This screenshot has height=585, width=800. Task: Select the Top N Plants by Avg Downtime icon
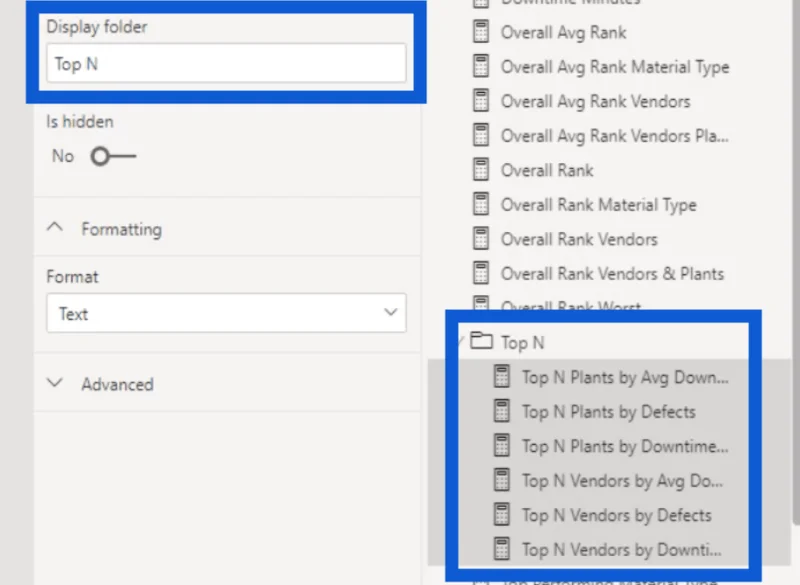click(x=502, y=377)
